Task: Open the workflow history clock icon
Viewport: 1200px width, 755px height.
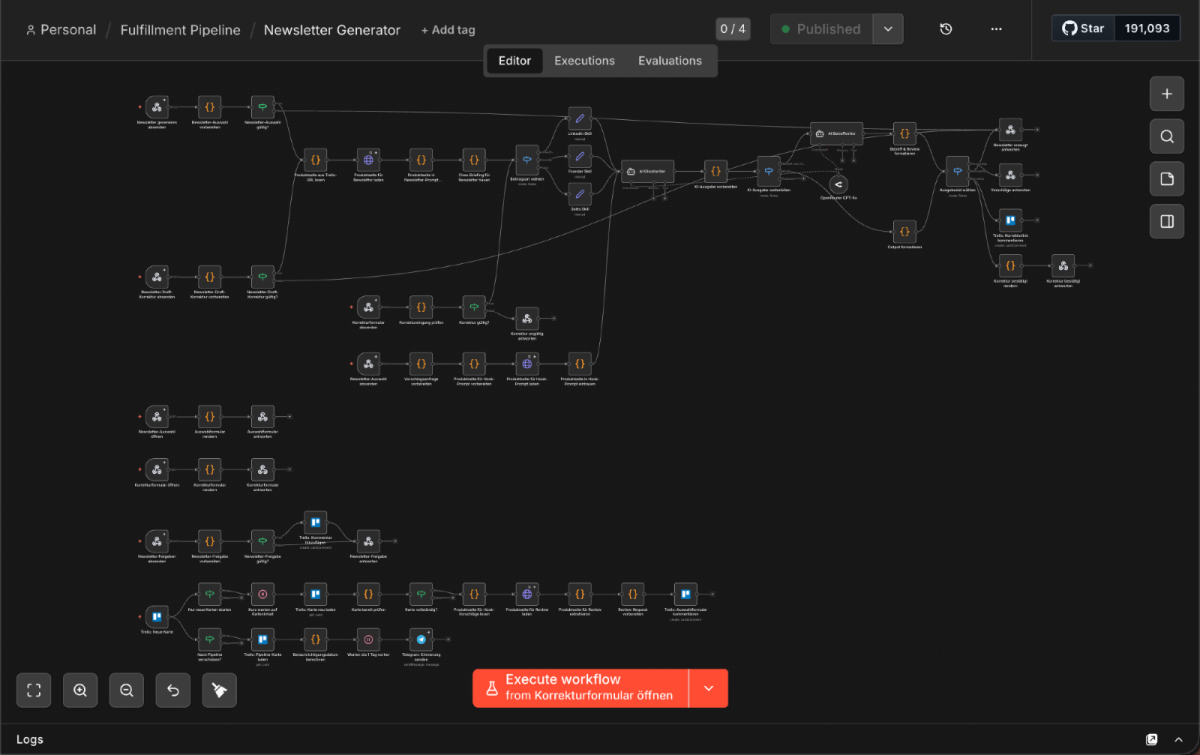Action: pos(946,29)
